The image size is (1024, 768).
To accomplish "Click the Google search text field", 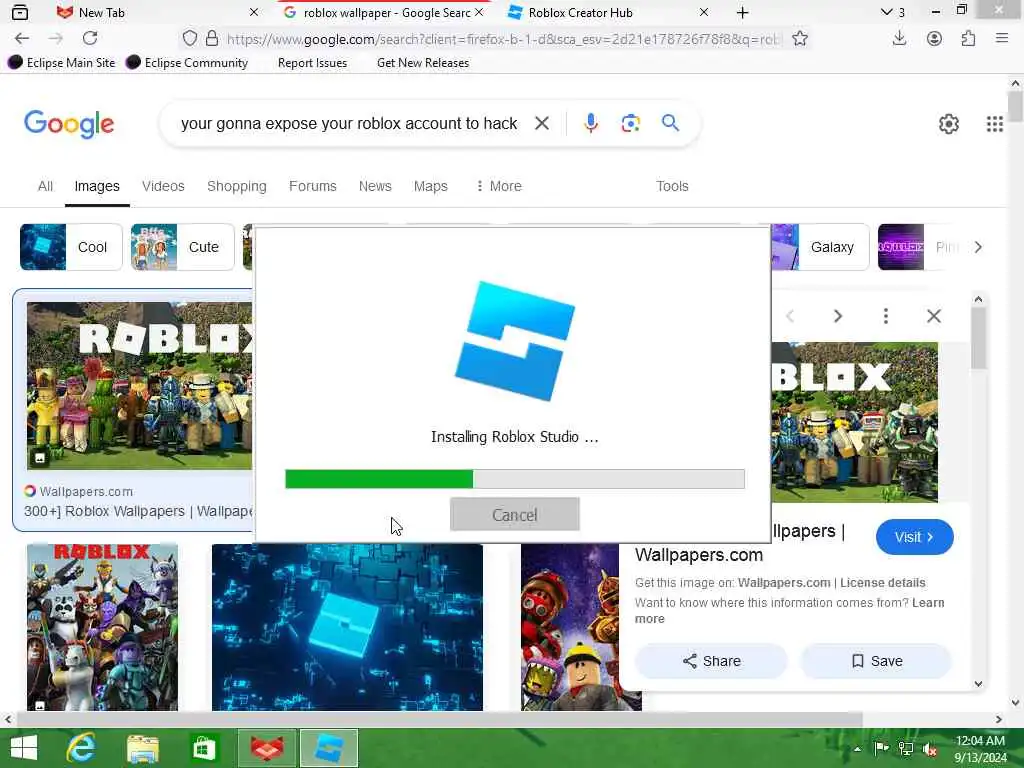I will tap(349, 123).
